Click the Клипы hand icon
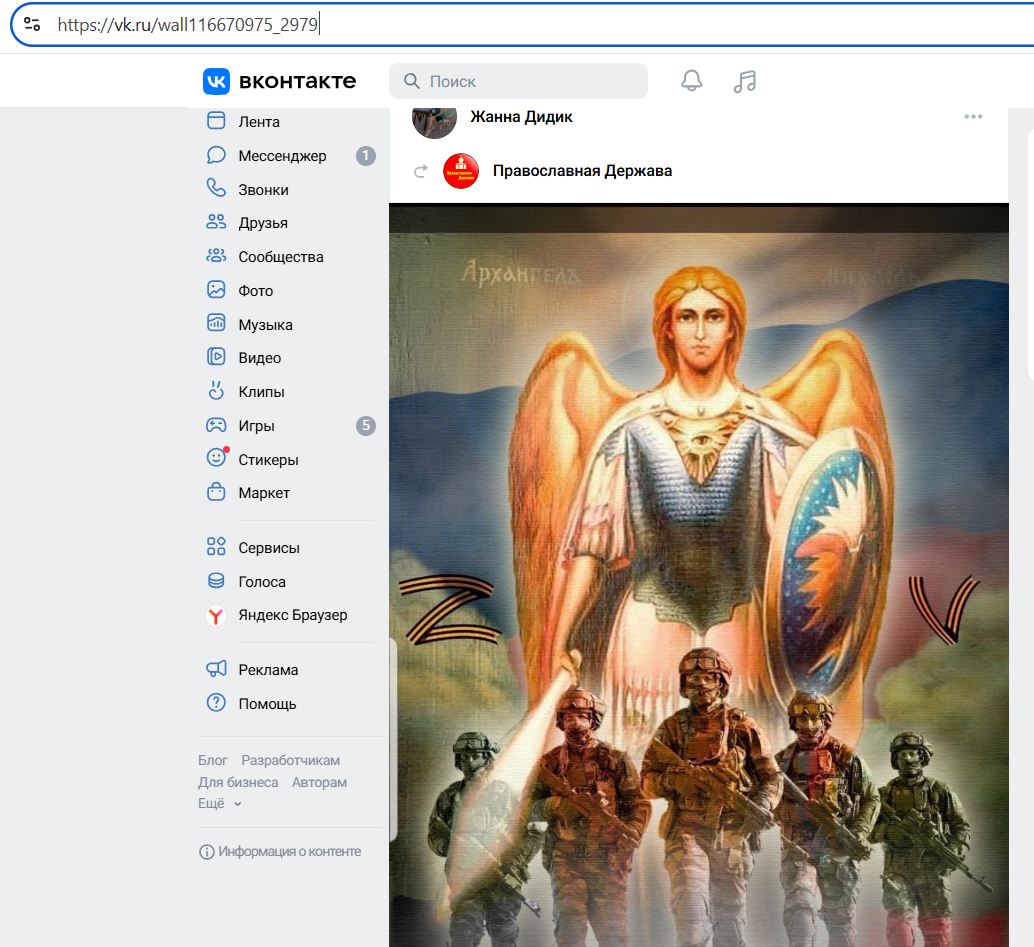Screen dimensions: 1034x947 (x=216, y=390)
